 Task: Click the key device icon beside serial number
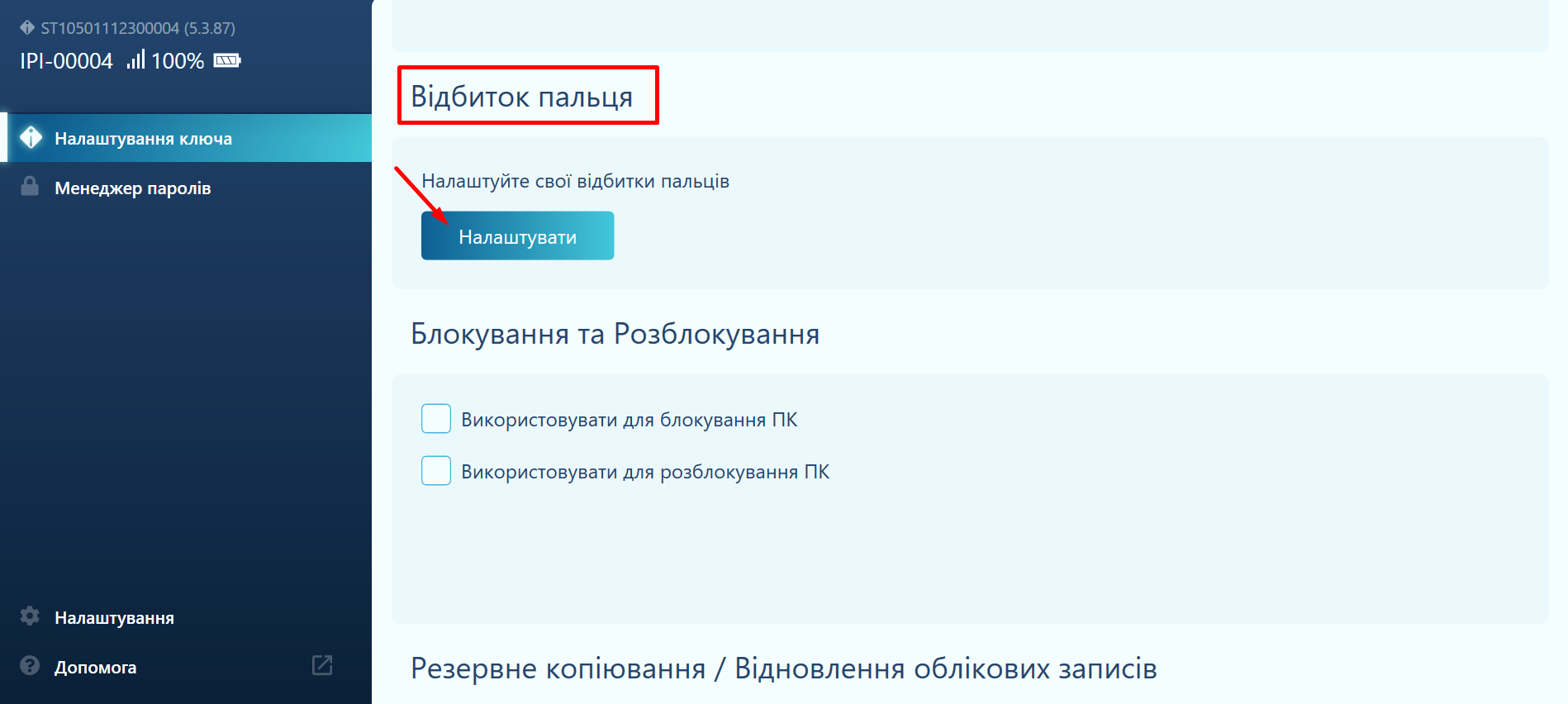click(27, 28)
